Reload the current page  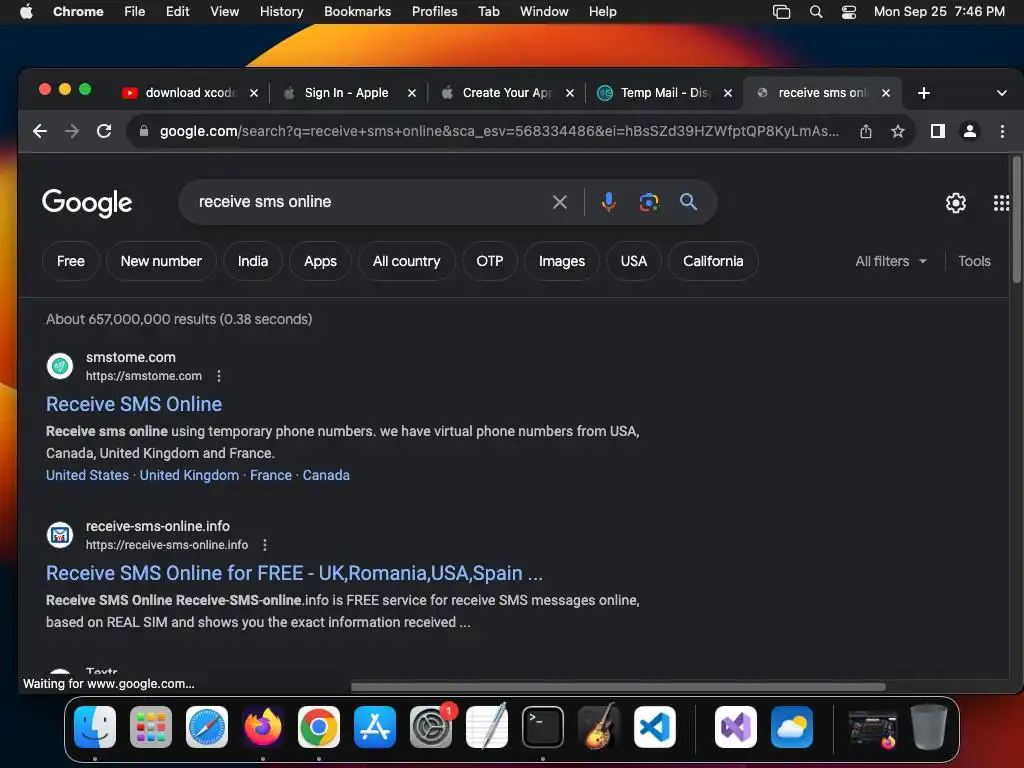(104, 131)
